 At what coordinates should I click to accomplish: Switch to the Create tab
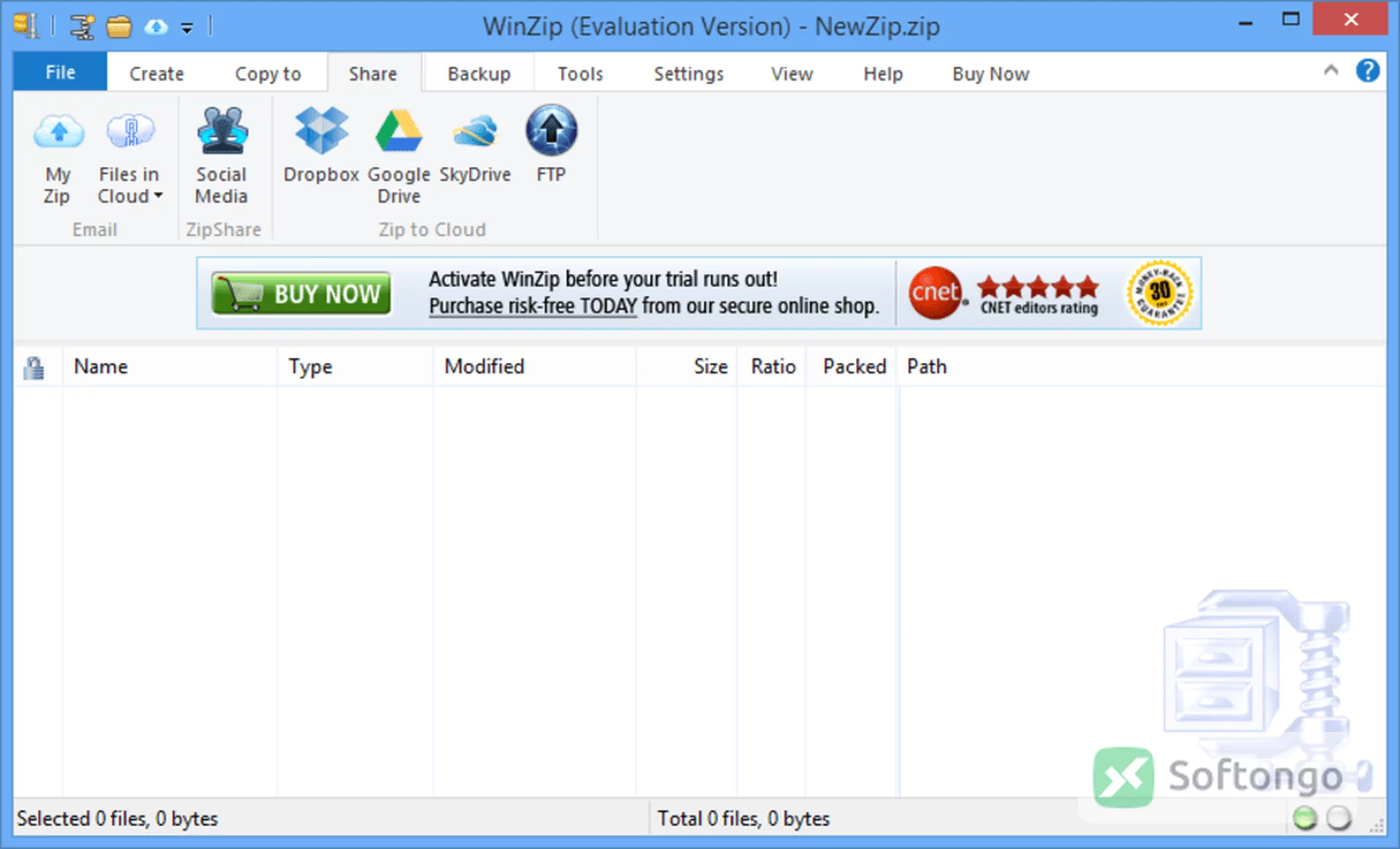tap(156, 74)
